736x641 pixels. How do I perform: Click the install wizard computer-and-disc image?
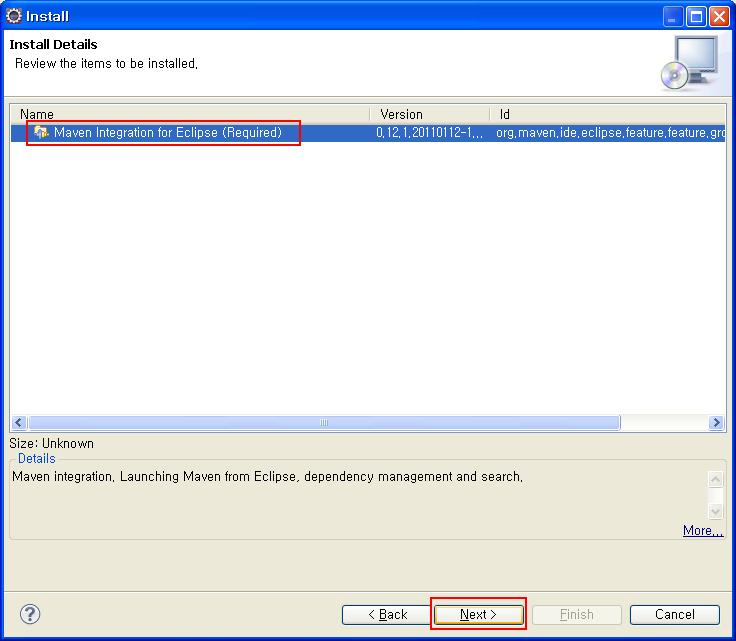point(690,63)
